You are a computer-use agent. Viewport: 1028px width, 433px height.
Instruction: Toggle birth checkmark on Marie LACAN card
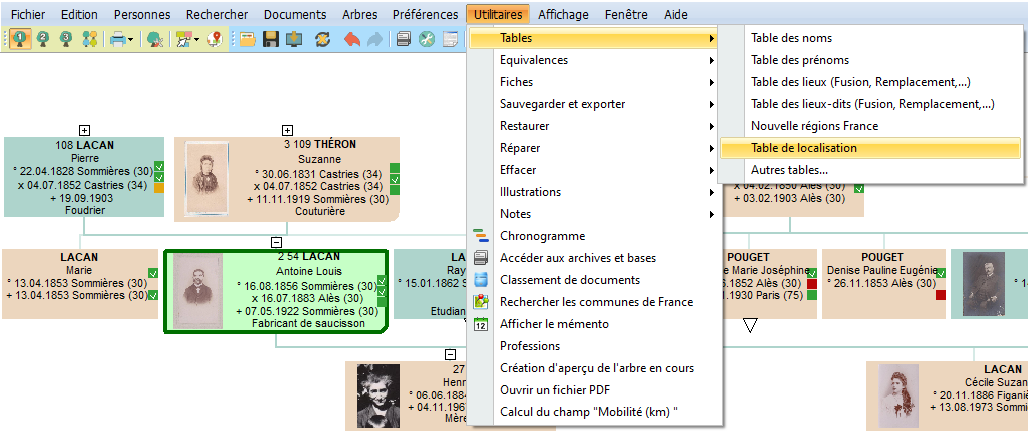153,273
